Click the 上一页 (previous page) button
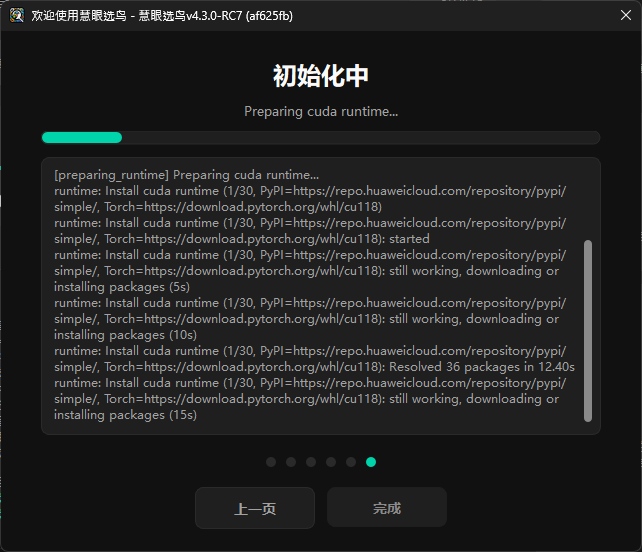Screen dimensions: 642x552 click(255, 508)
